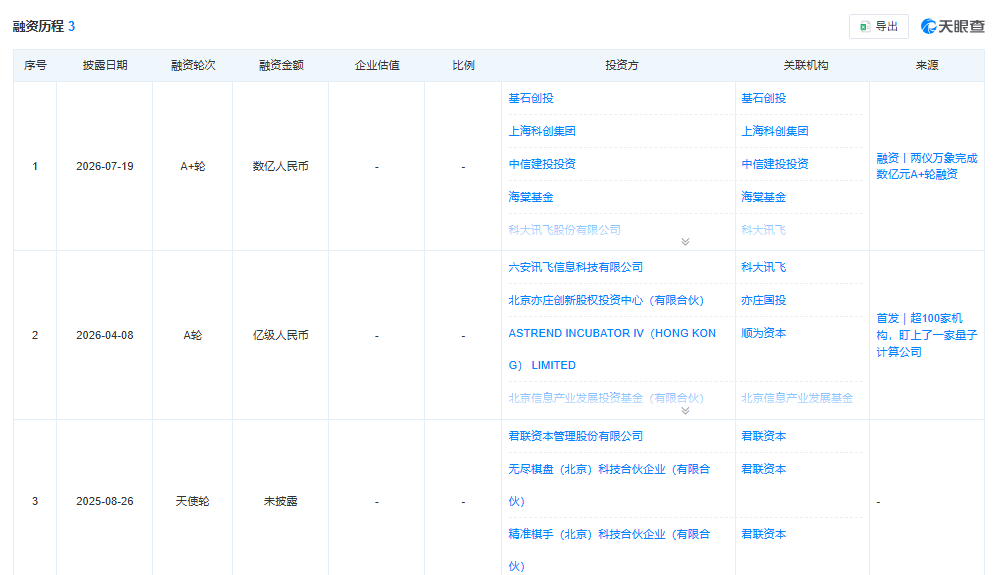Open faded 科大讯飞 institution in A+轮 row
This screenshot has width=998, height=575.
[763, 230]
